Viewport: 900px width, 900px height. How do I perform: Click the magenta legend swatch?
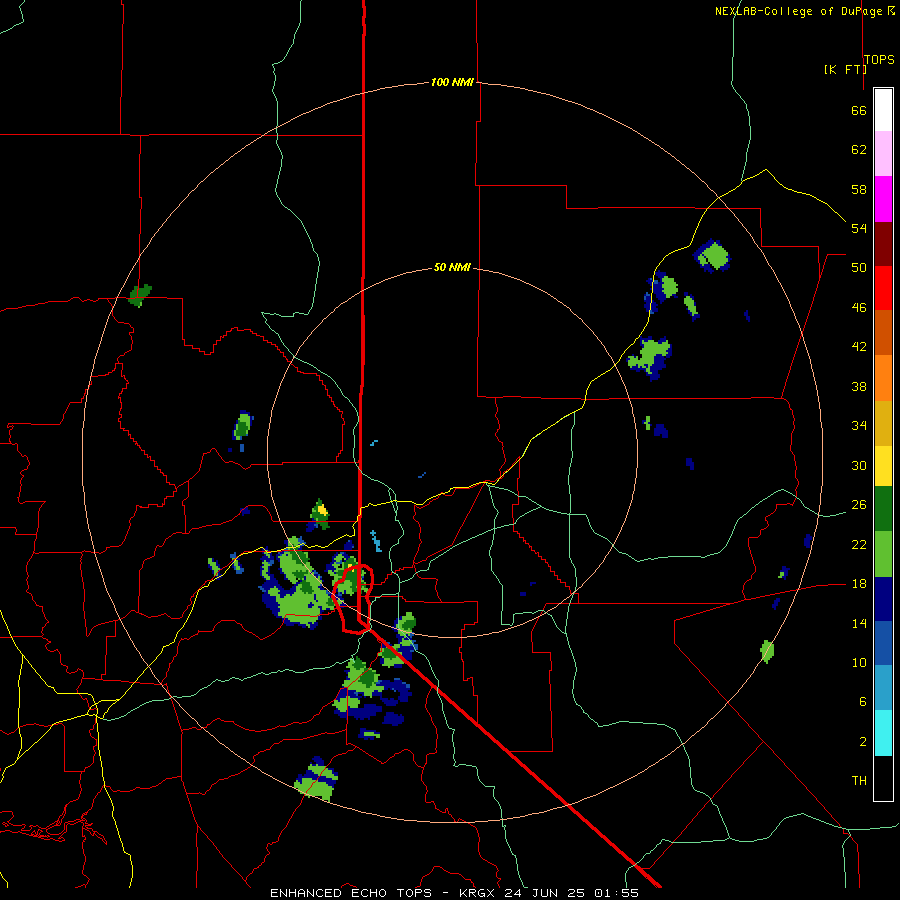coord(883,199)
